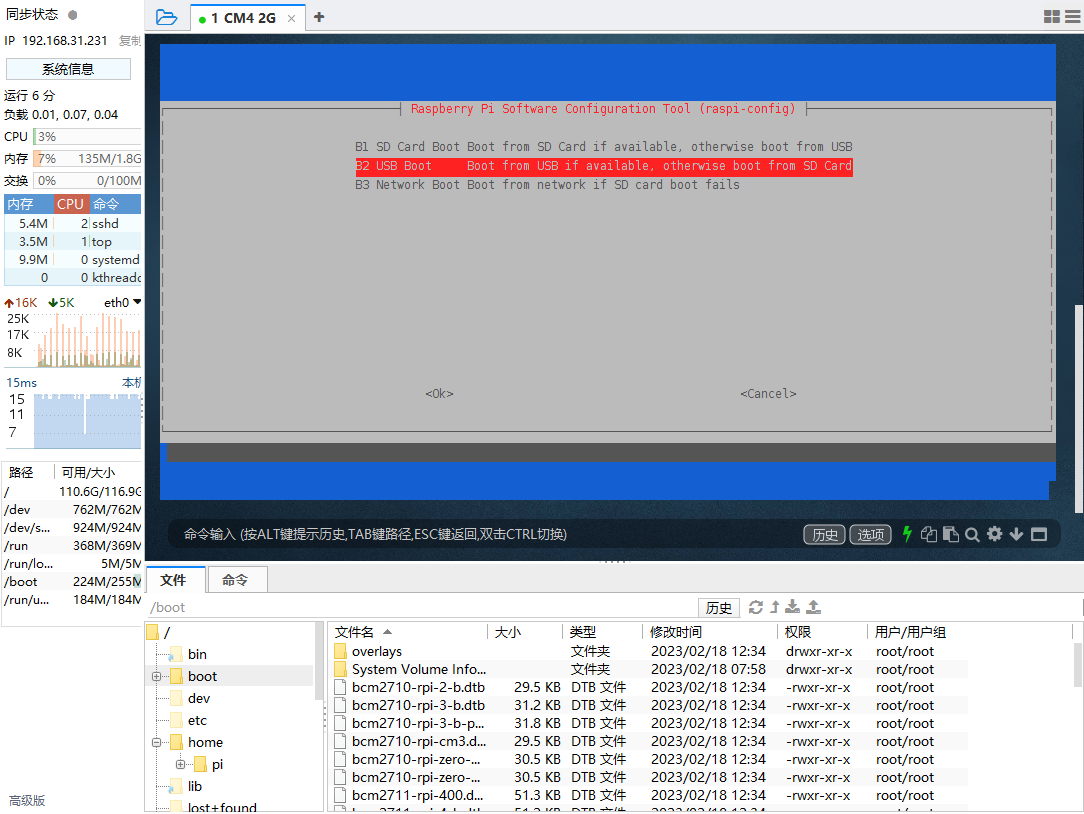Go to parent directory arrow icon
1084x814 pixels.
pyautogui.click(x=775, y=607)
